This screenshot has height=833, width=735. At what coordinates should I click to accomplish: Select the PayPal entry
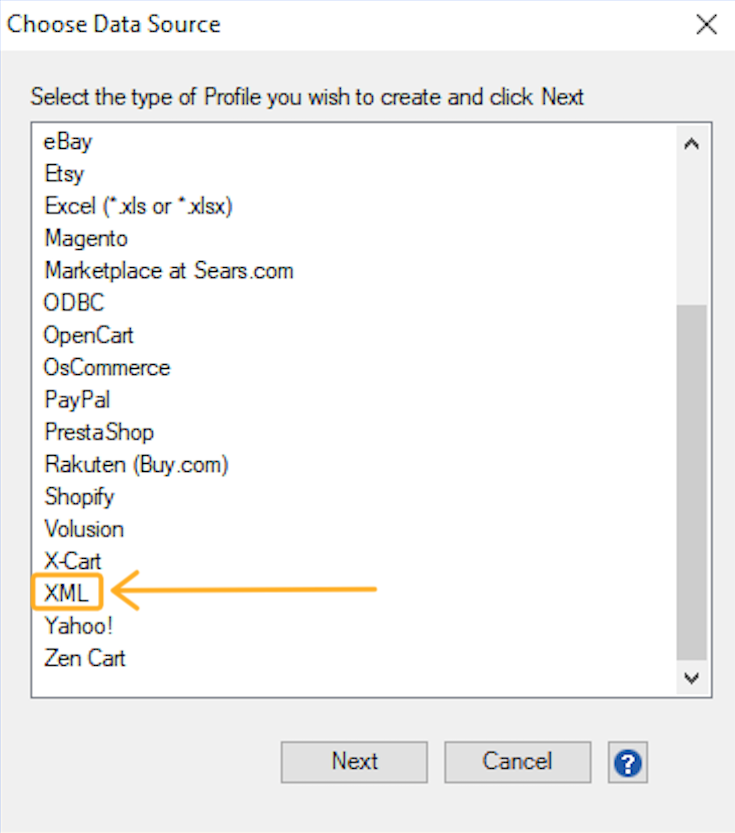[x=77, y=400]
